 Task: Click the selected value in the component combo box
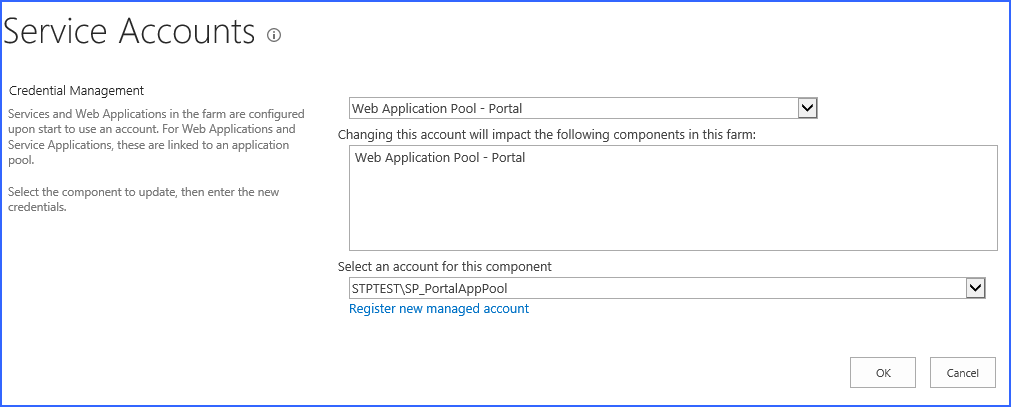[437, 108]
